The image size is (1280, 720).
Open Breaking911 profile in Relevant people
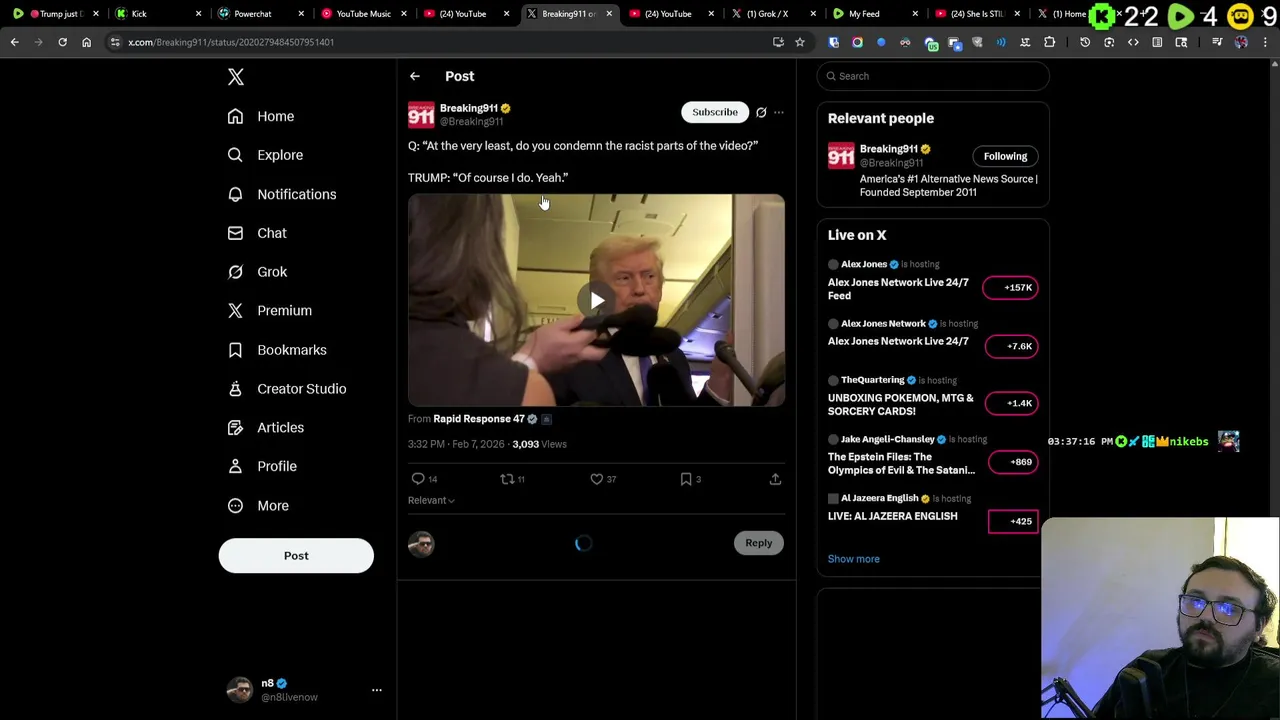coord(888,149)
